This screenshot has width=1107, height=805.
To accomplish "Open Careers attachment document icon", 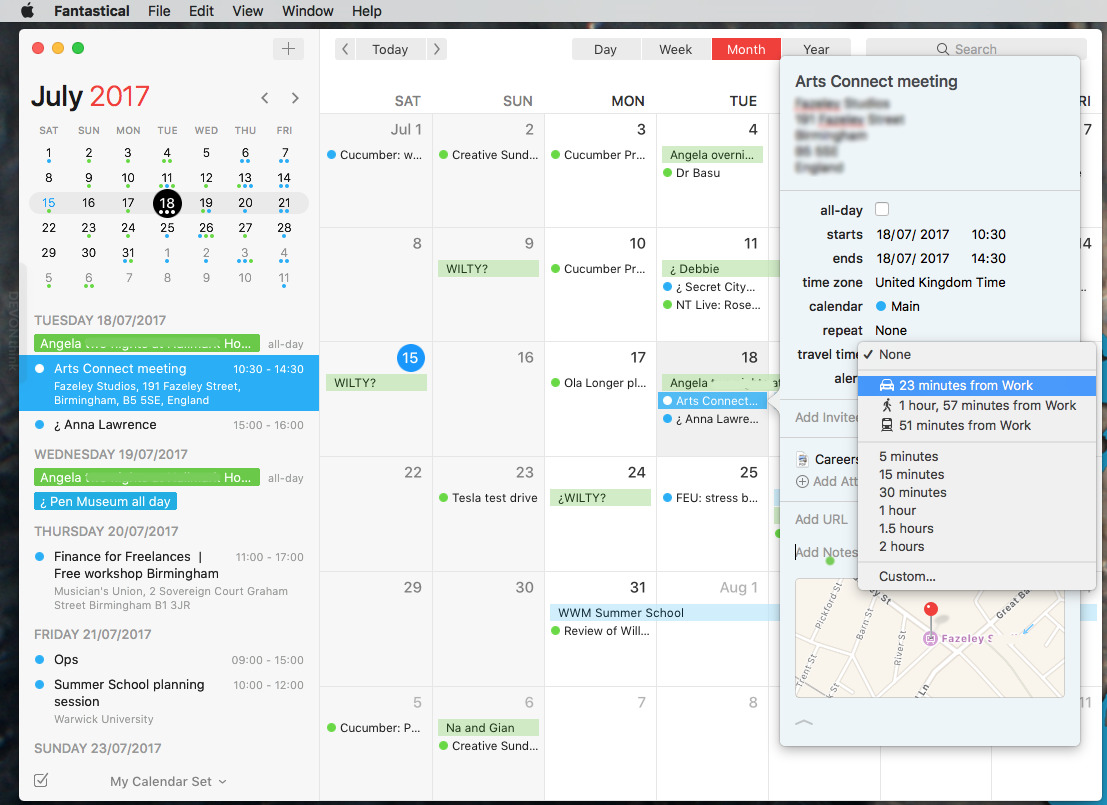I will point(803,460).
